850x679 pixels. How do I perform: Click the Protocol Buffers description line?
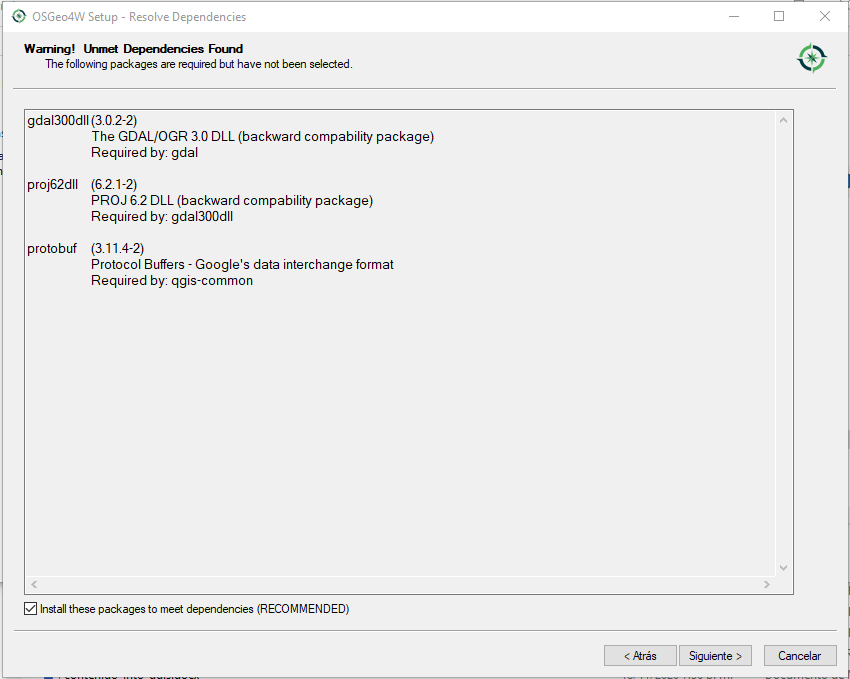(x=242, y=264)
